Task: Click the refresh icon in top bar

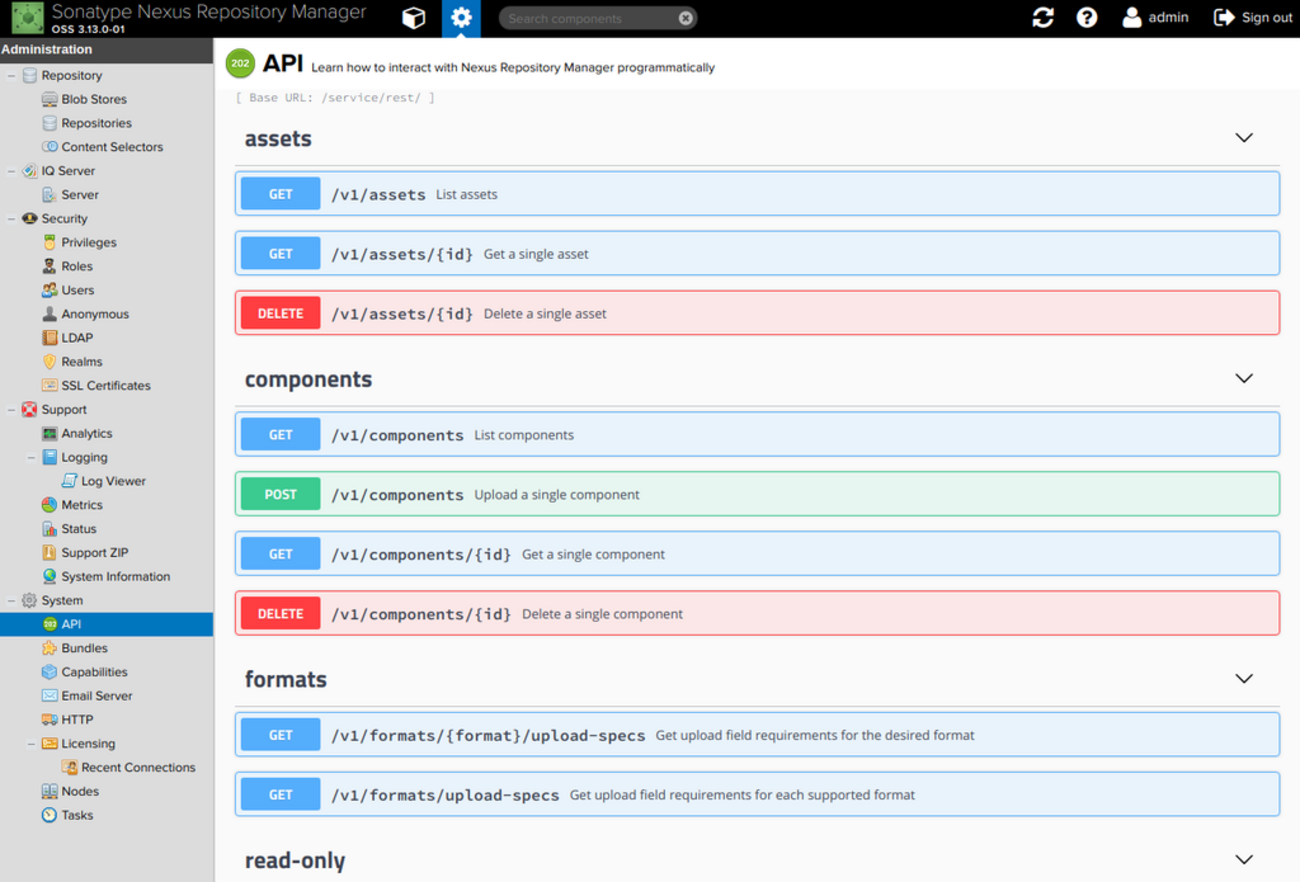Action: click(x=1043, y=18)
